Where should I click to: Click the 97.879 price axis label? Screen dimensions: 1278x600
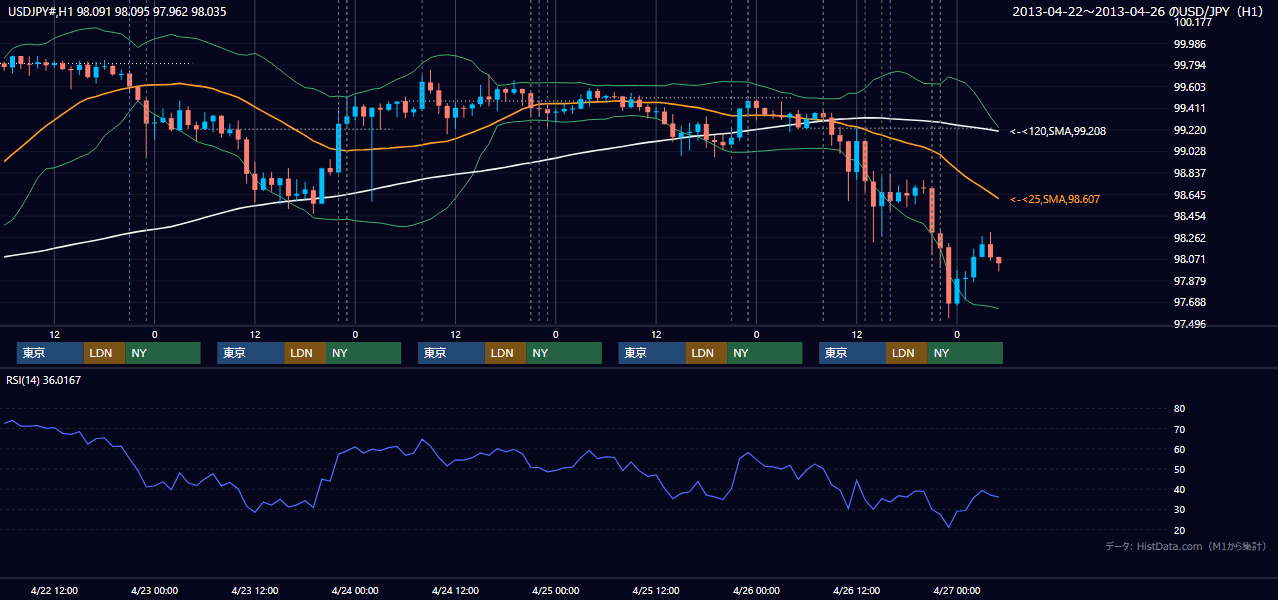(x=1190, y=281)
